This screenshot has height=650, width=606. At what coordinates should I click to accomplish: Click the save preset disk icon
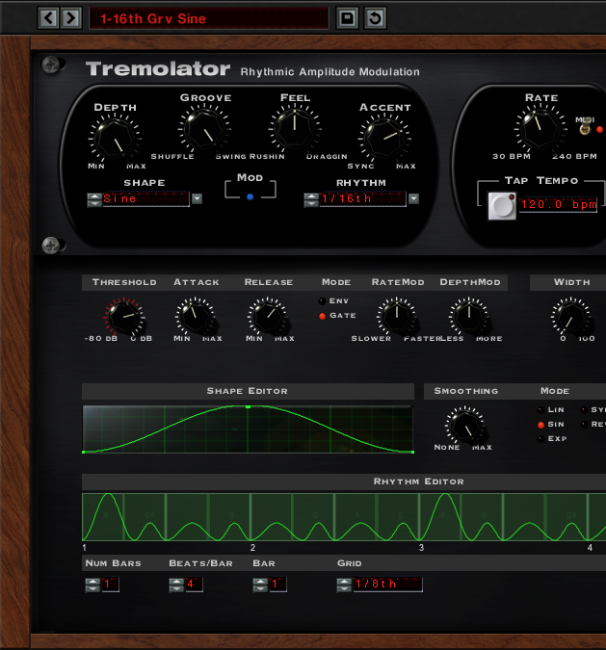[x=347, y=18]
